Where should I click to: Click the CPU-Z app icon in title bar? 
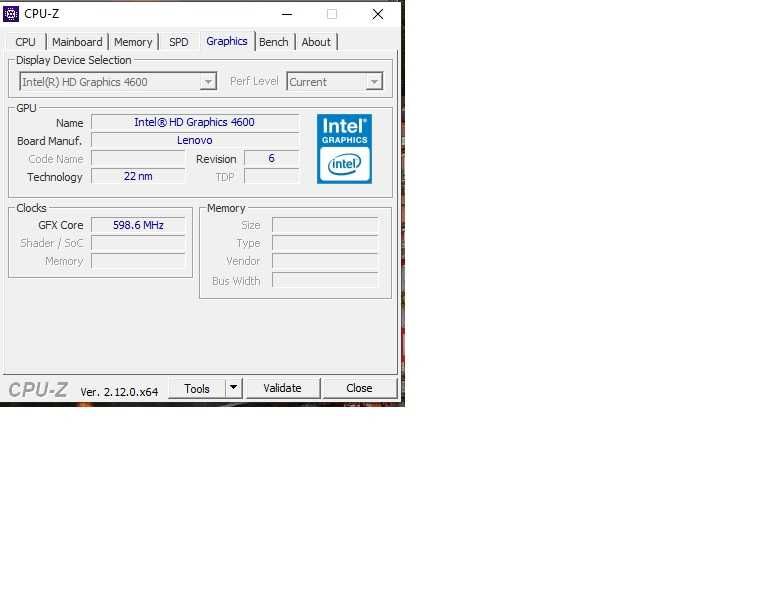click(11, 14)
